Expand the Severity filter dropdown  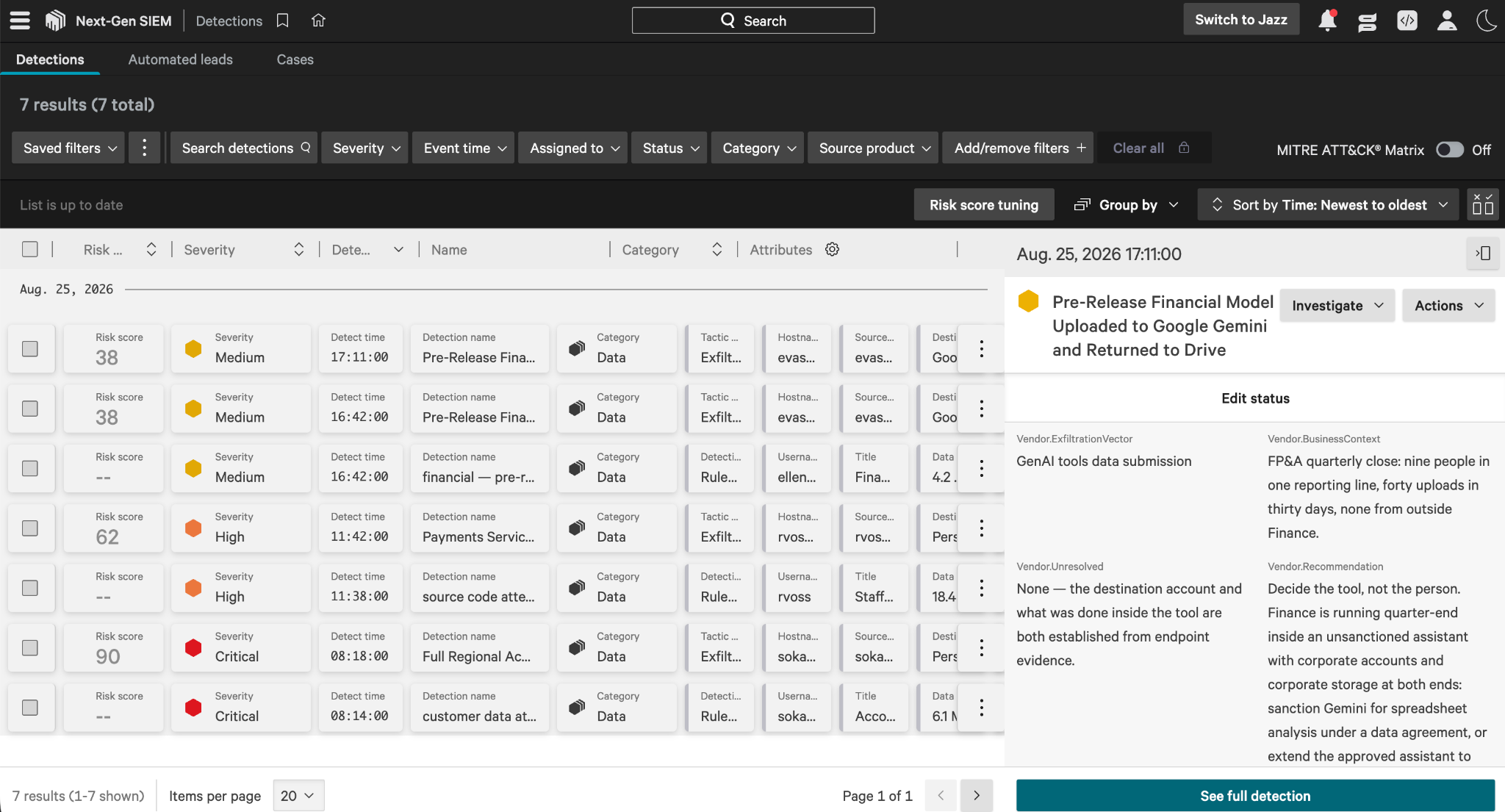coord(365,148)
